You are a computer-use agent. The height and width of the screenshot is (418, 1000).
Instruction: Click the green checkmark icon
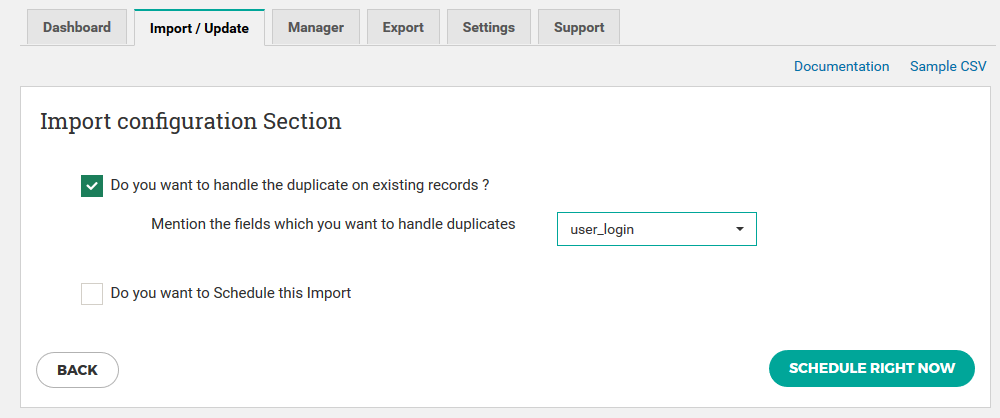pyautogui.click(x=92, y=186)
